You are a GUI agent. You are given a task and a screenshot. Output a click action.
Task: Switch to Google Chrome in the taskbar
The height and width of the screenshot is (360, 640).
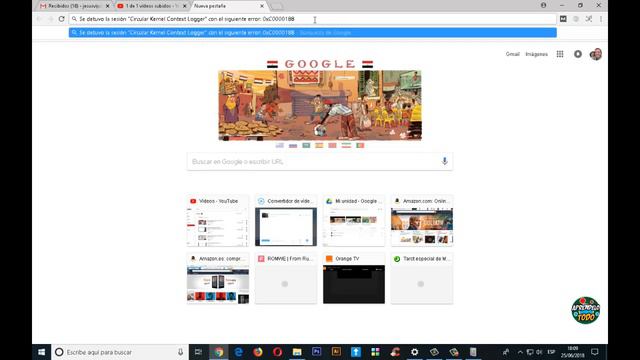(219, 352)
